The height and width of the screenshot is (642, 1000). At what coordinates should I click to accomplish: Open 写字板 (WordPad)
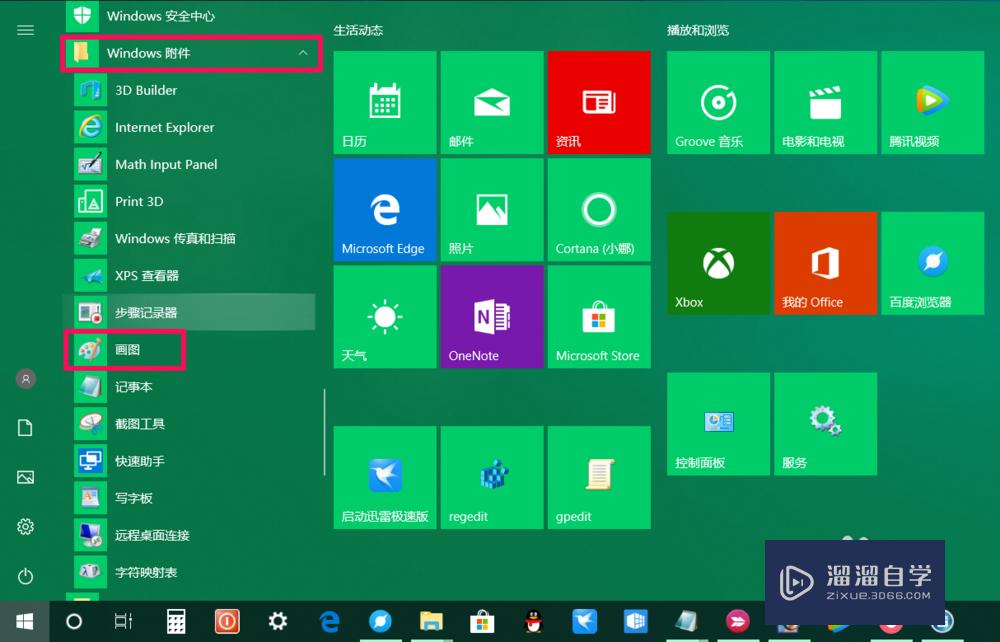pyautogui.click(x=190, y=498)
